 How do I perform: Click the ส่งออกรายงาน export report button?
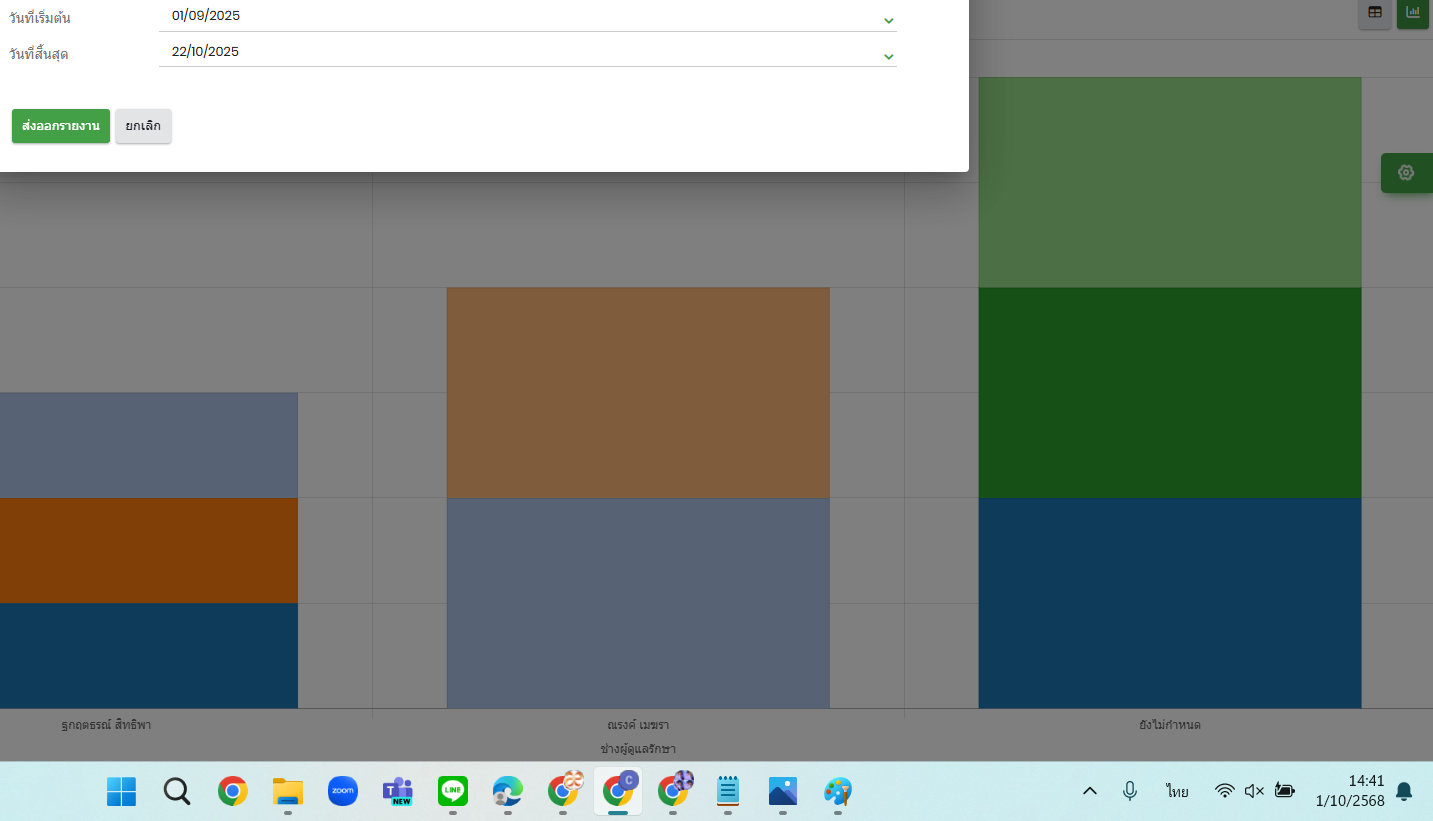61,126
